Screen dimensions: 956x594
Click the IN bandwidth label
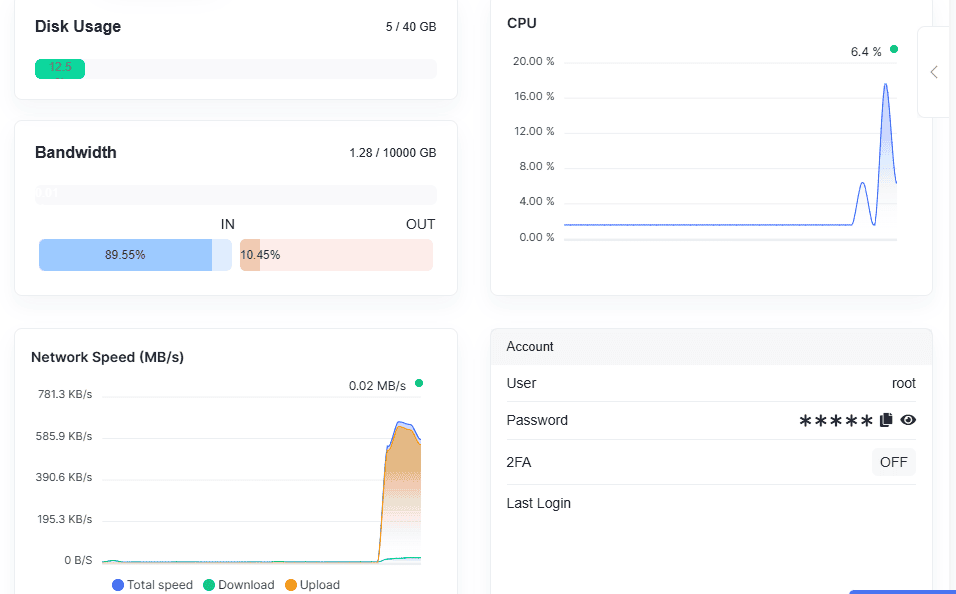[227, 224]
